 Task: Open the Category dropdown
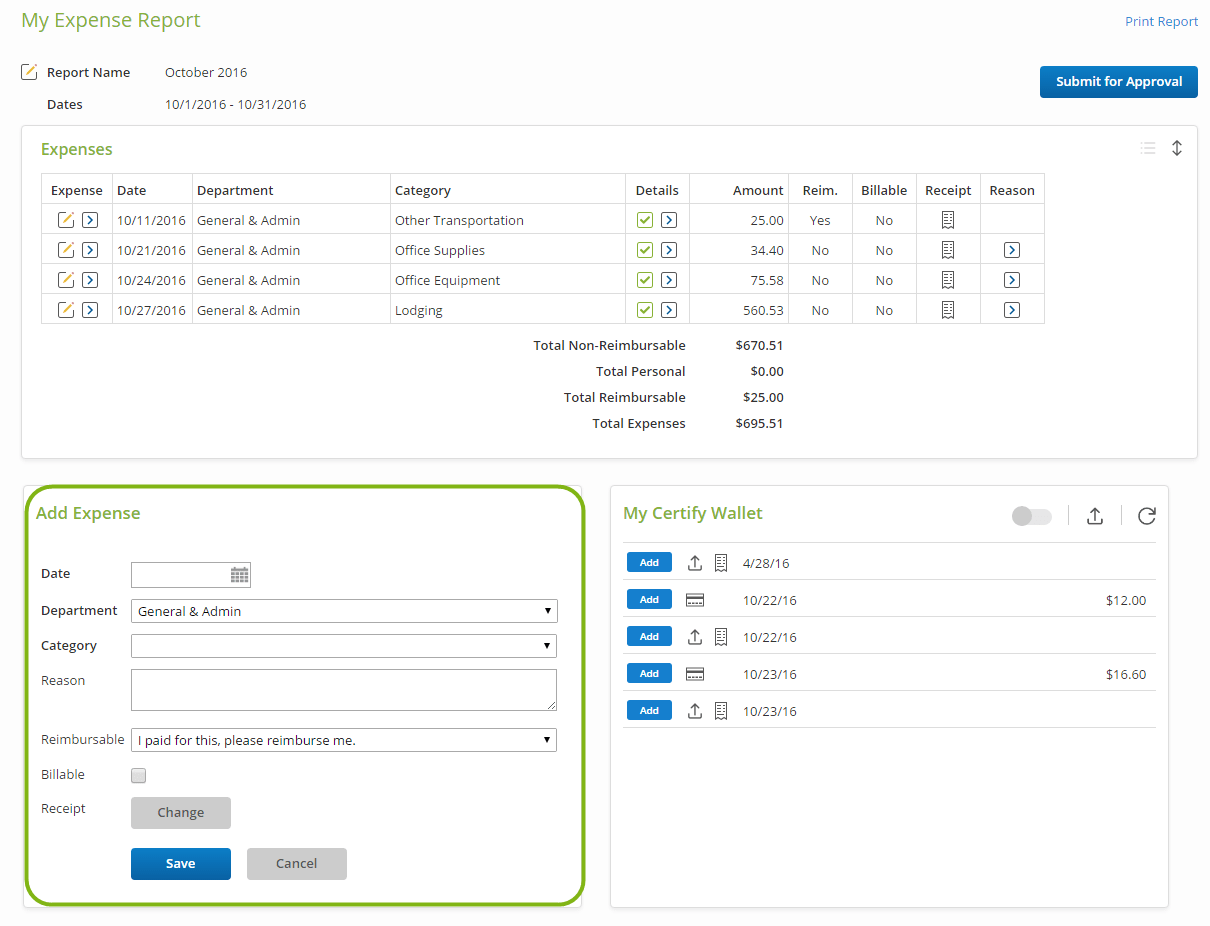[x=344, y=646]
